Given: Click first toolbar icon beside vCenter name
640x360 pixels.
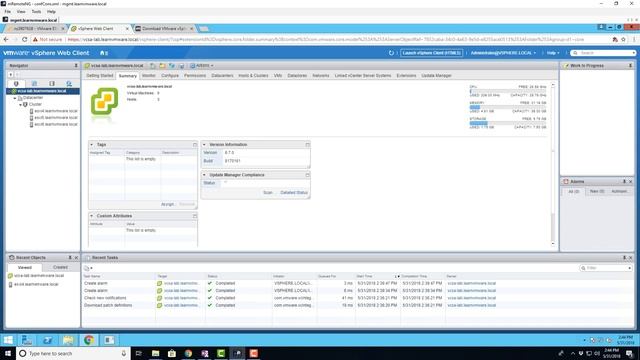Looking at the screenshot, I should tap(153, 66).
